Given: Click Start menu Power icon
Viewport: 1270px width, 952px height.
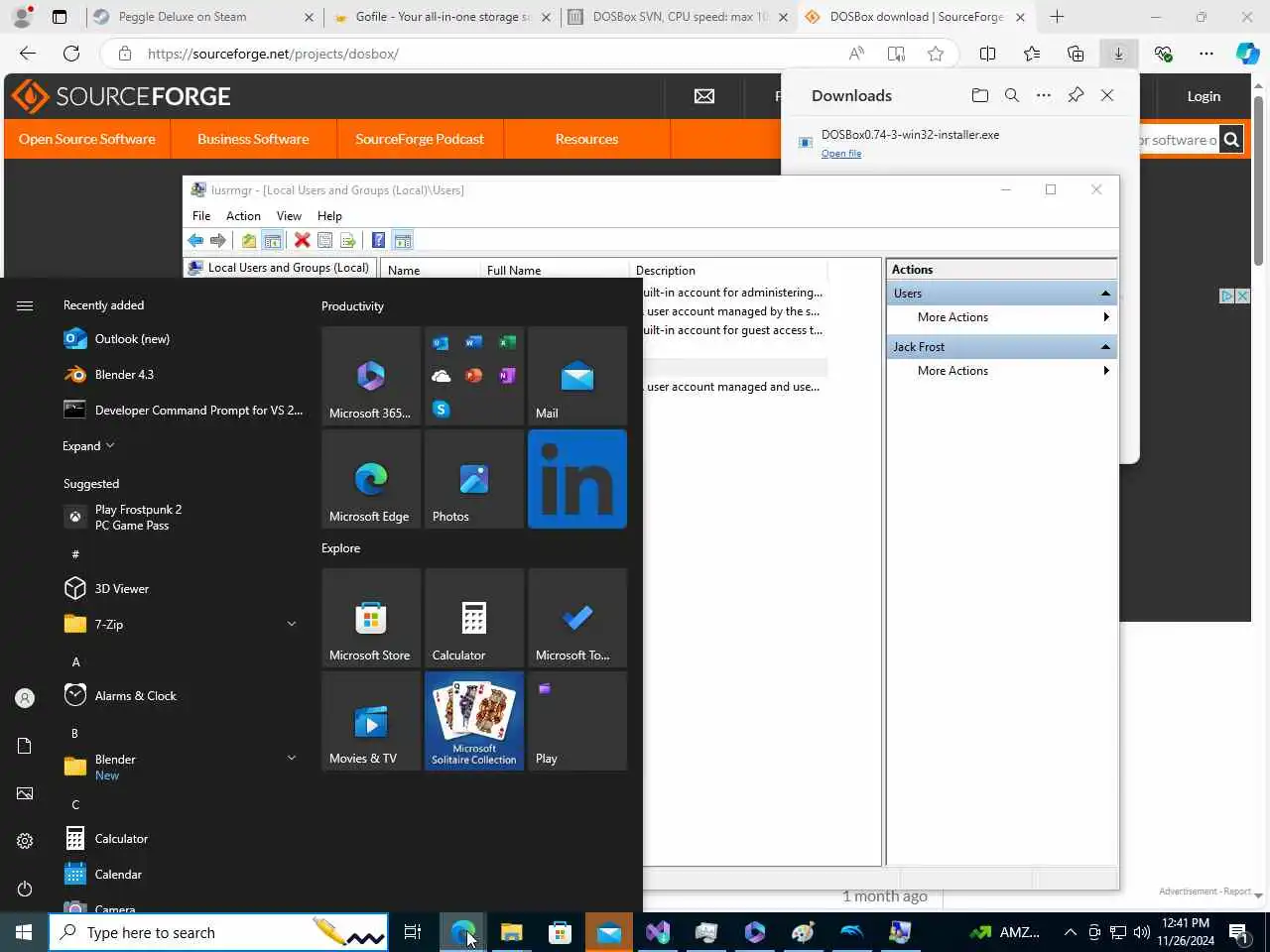Looking at the screenshot, I should [25, 889].
